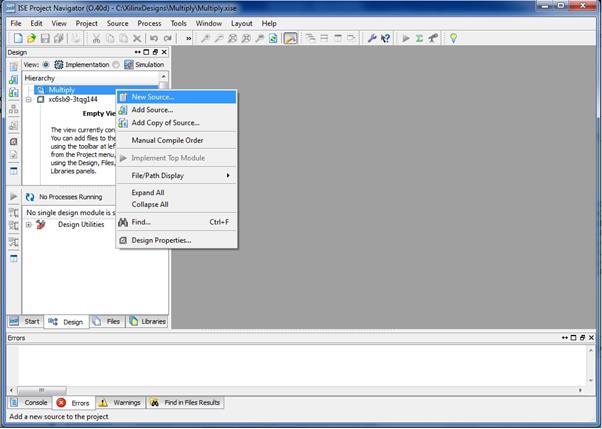Click the green Sigma toolbar icon
Image resolution: width=602 pixels, height=429 pixels.
[x=419, y=38]
